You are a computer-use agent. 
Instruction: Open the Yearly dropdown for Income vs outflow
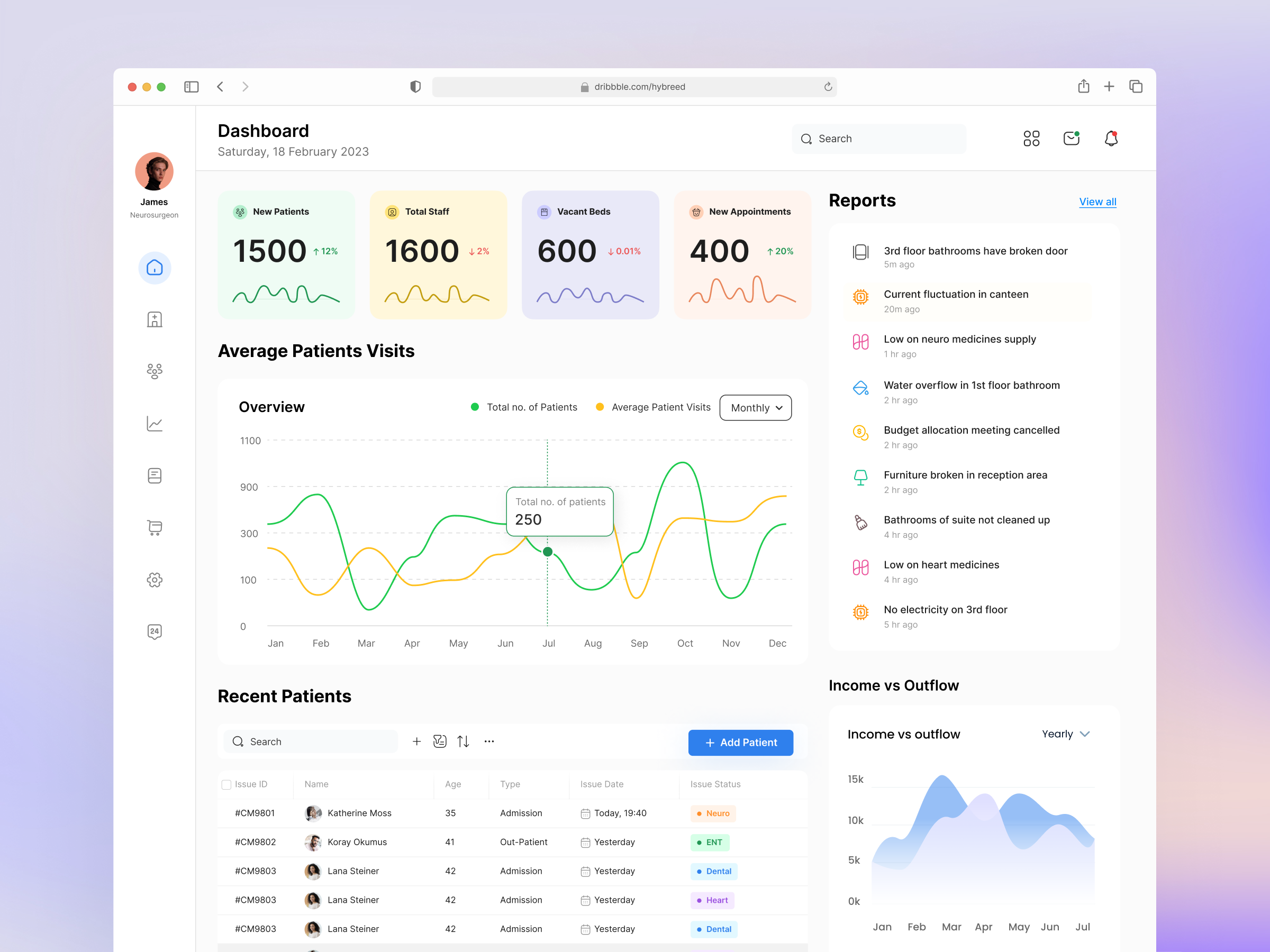1065,734
